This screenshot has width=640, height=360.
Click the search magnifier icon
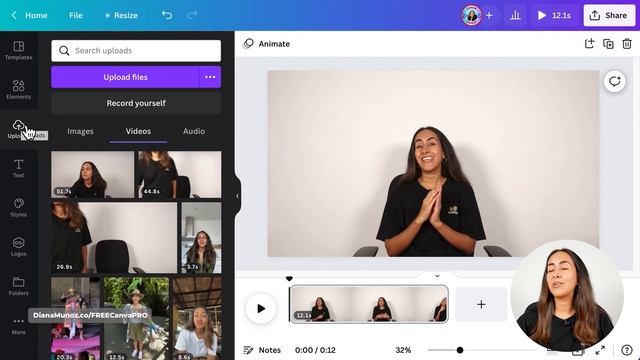64,51
